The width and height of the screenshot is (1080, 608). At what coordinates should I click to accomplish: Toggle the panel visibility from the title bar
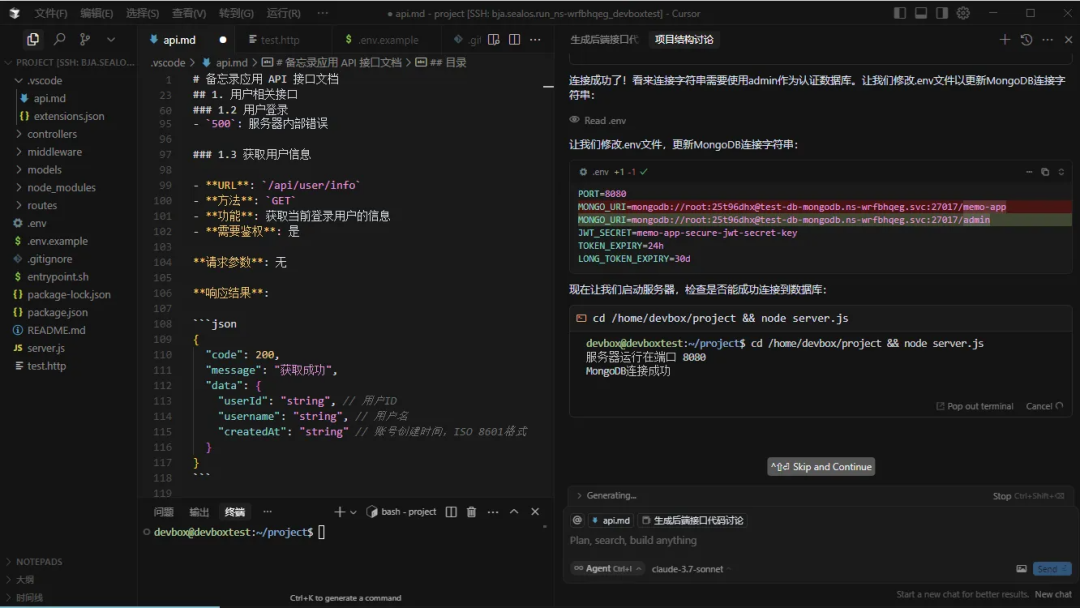coord(921,12)
